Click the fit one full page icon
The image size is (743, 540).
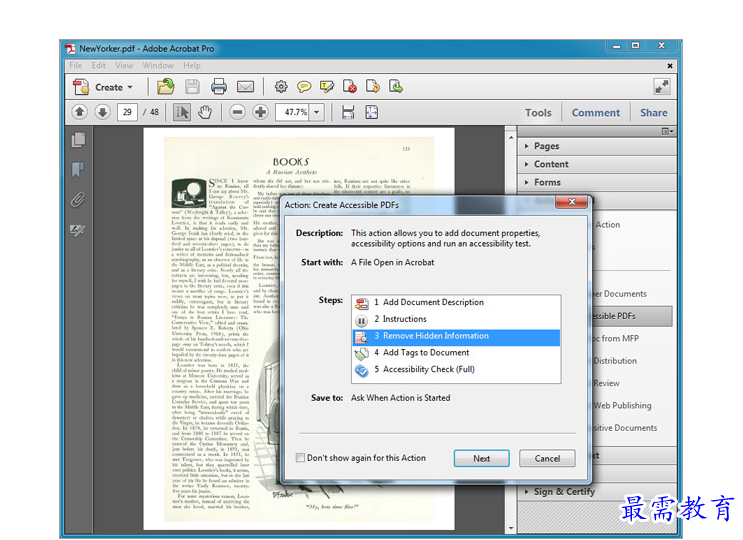(372, 112)
